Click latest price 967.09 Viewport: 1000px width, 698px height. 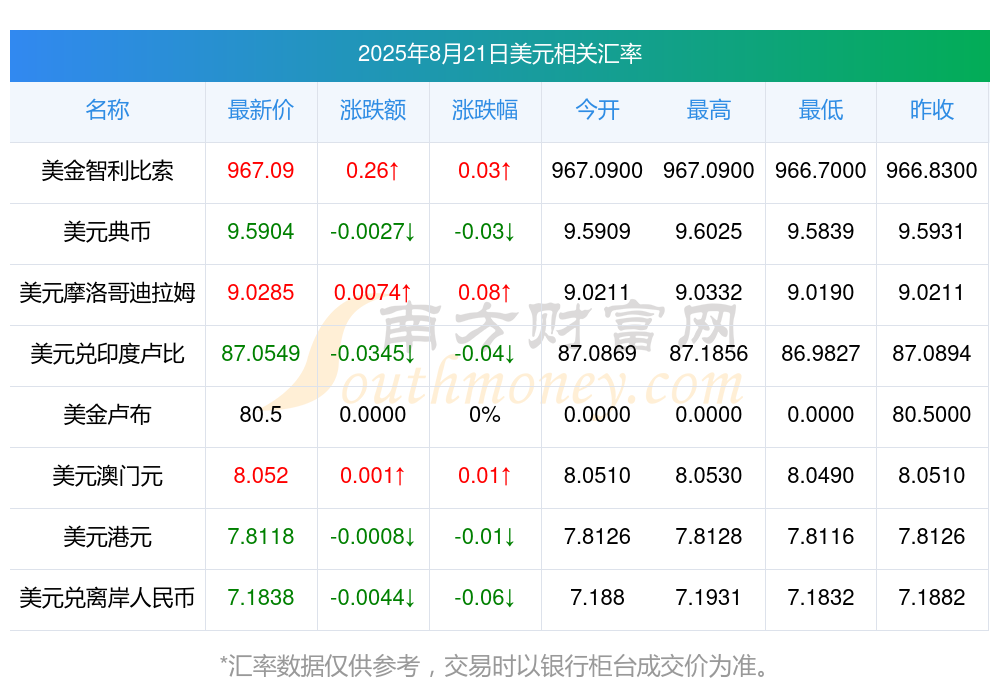coord(261,171)
